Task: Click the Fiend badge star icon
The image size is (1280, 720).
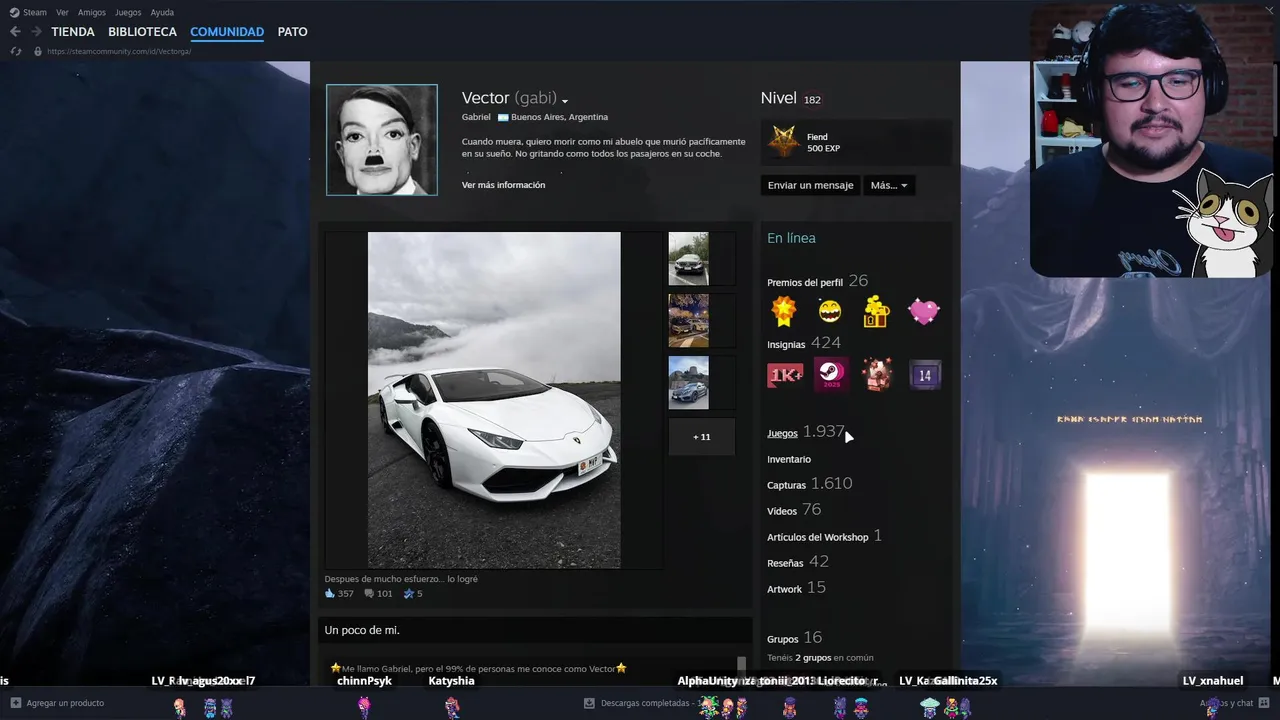Action: [x=784, y=143]
